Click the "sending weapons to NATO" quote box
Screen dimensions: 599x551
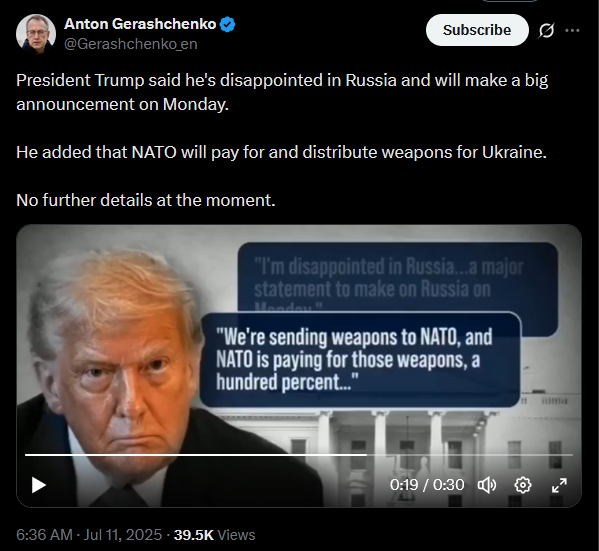click(360, 360)
